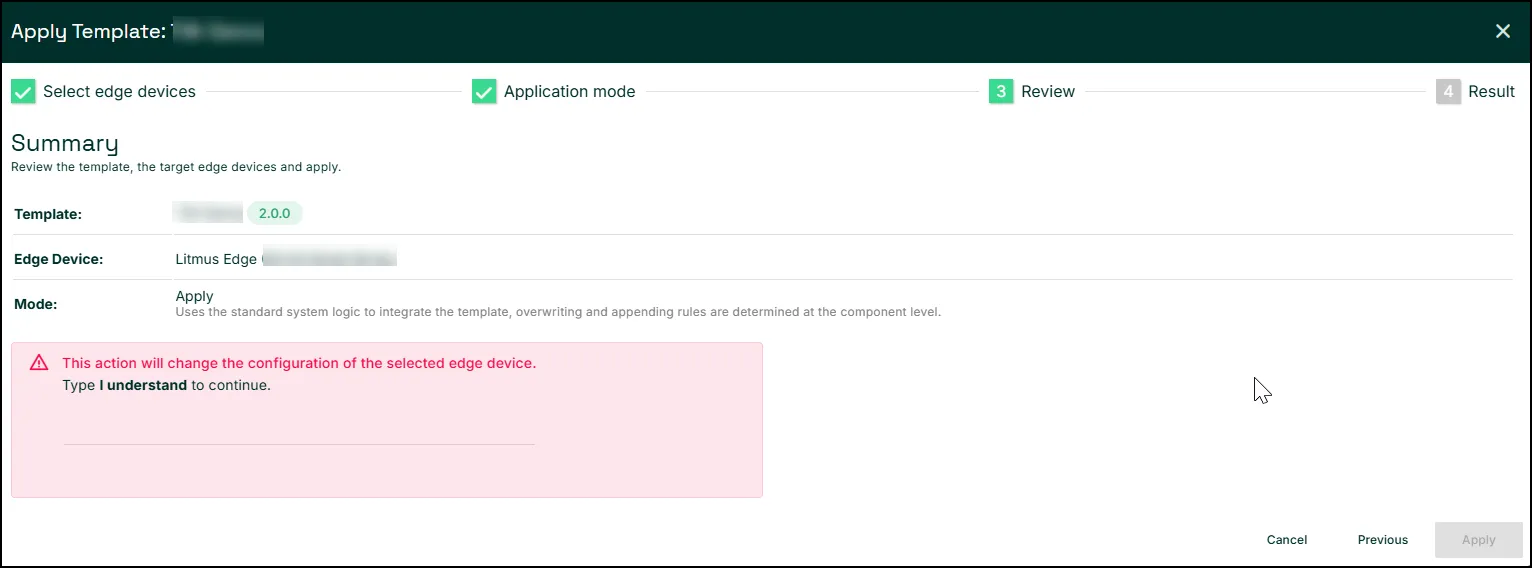The width and height of the screenshot is (1532, 568).
Task: Click the Summary heading
Action: tap(65, 143)
